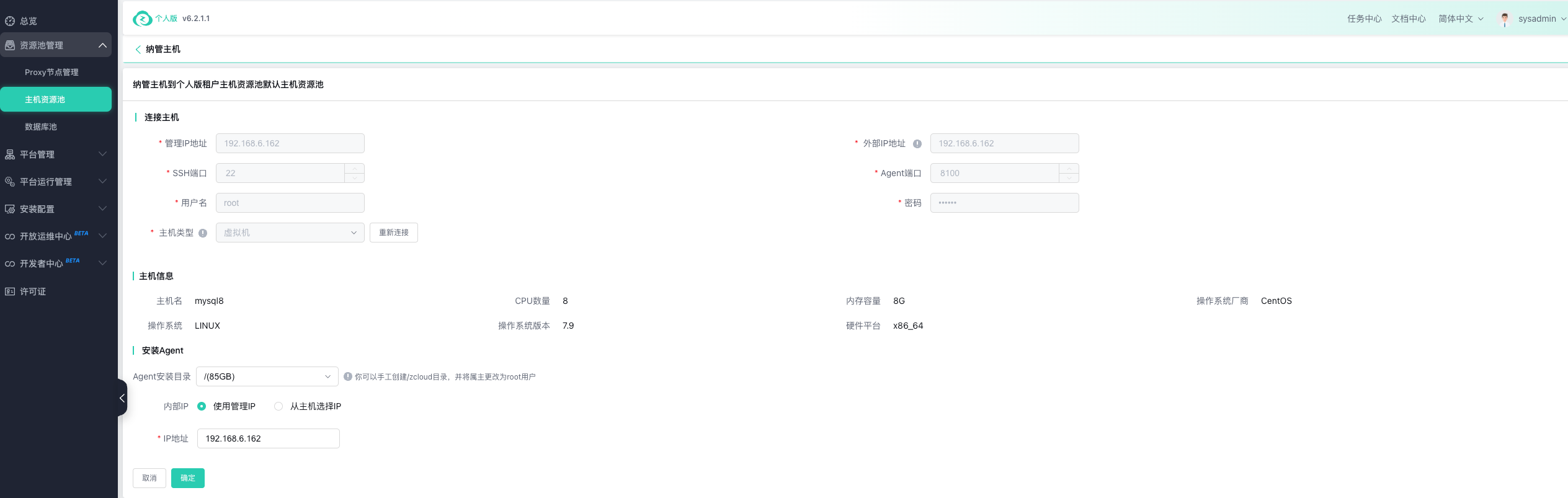Expand the 开放运维中心 menu chevron
The image size is (1568, 498).
[103, 236]
